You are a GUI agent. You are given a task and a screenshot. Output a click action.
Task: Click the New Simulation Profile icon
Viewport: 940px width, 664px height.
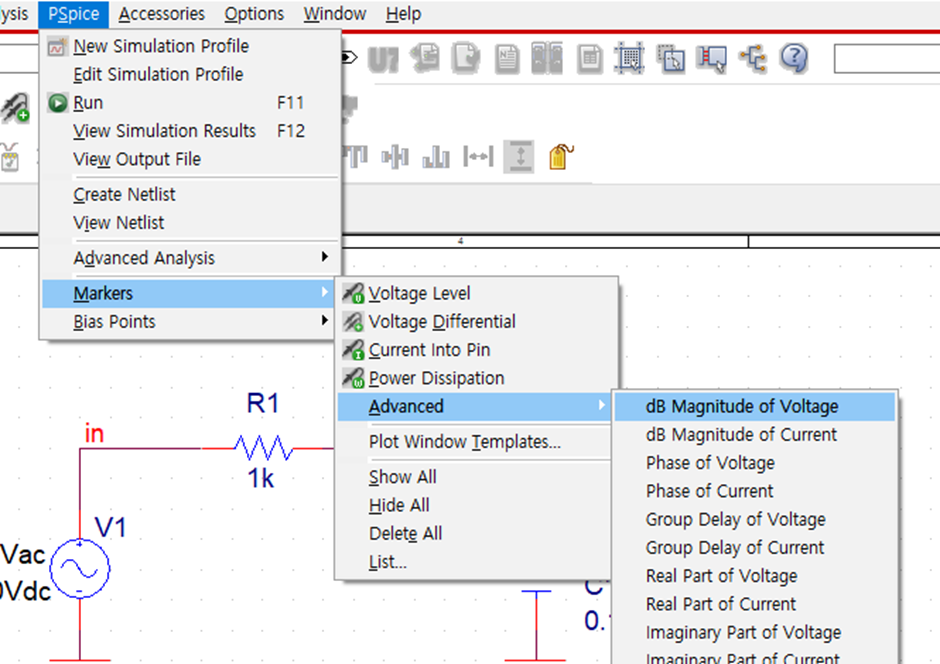57,46
